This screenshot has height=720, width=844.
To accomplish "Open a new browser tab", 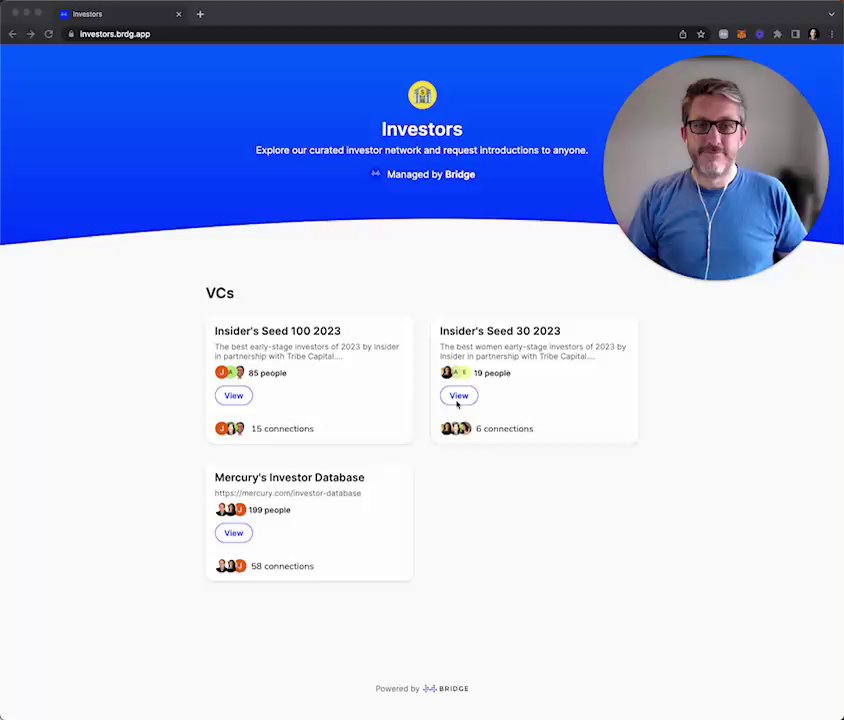I will pos(200,14).
